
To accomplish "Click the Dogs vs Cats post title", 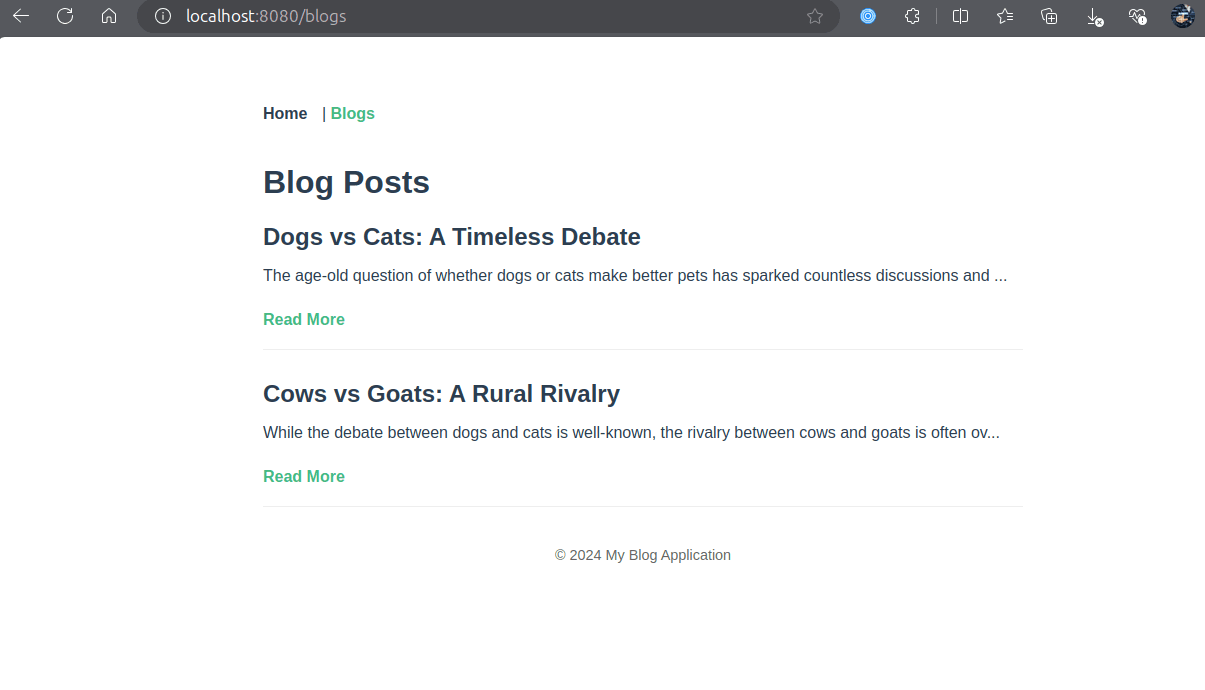I will click(x=452, y=237).
